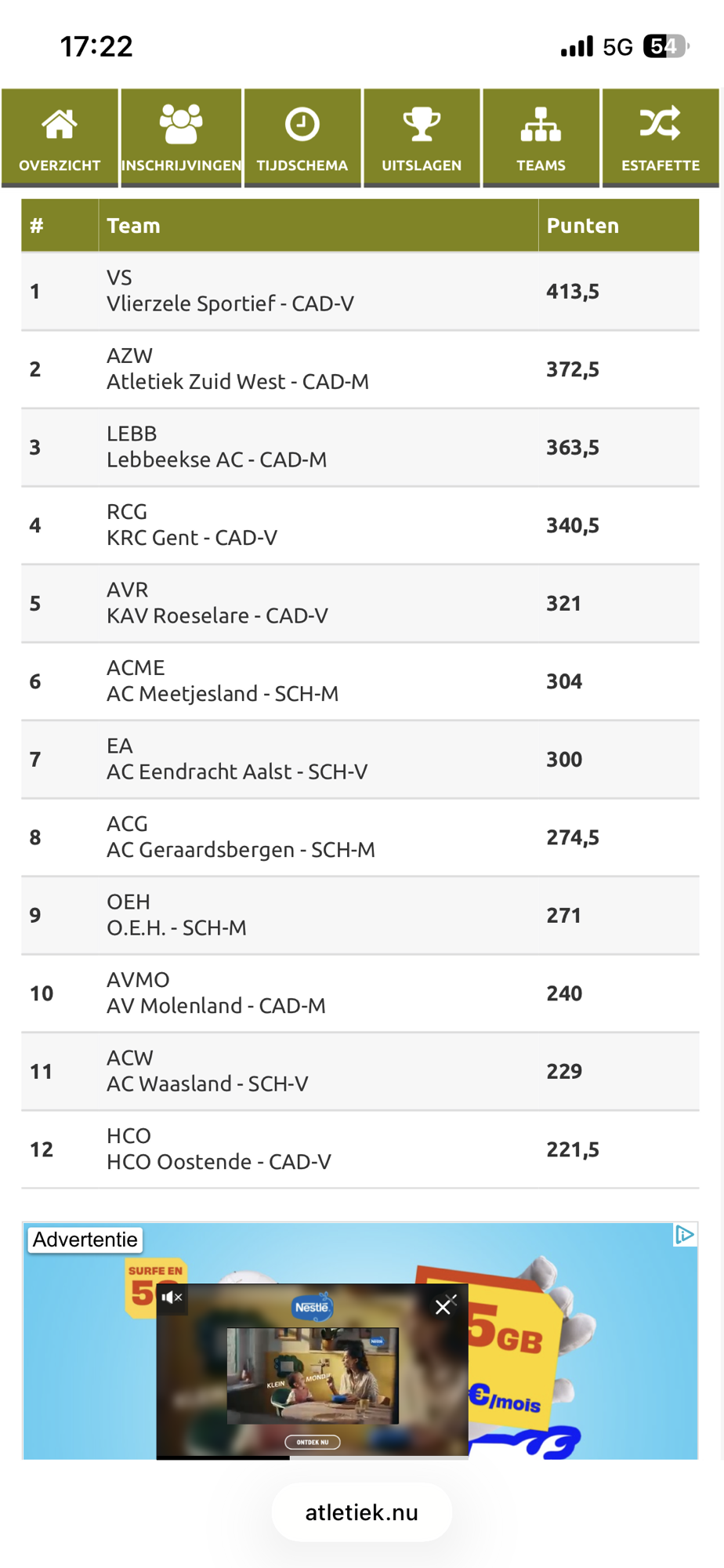Tap the Ontdek Nu ad button
724x1568 pixels.
[313, 1442]
